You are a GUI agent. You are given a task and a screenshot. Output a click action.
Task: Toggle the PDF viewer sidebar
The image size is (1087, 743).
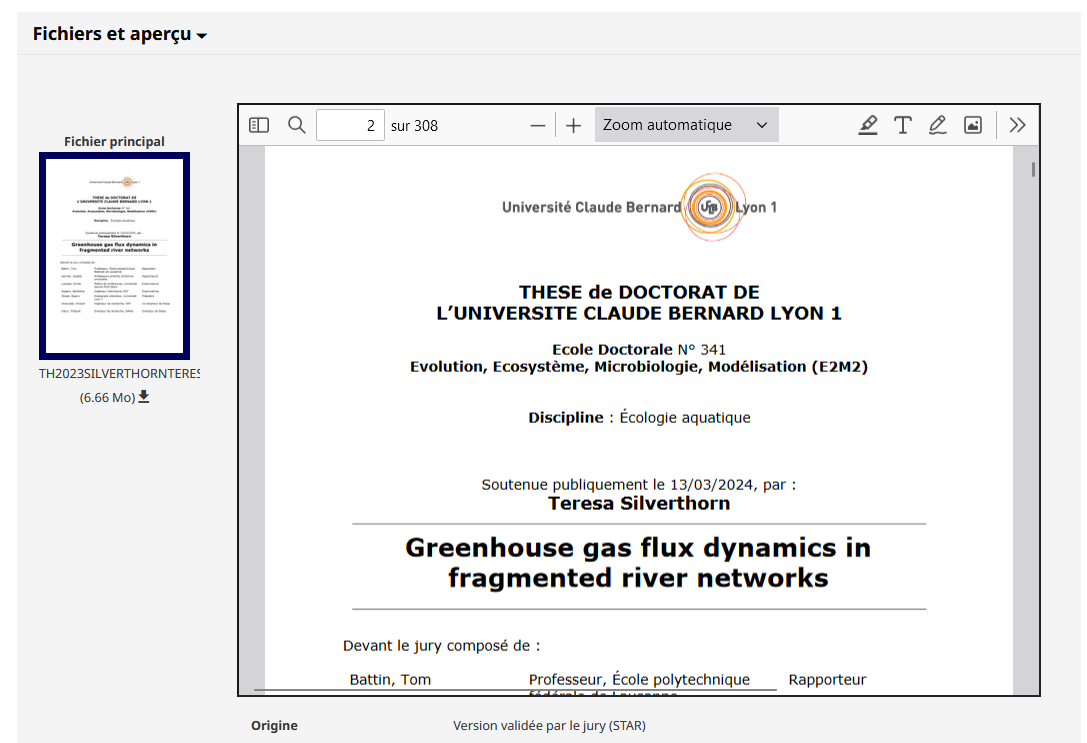click(259, 125)
